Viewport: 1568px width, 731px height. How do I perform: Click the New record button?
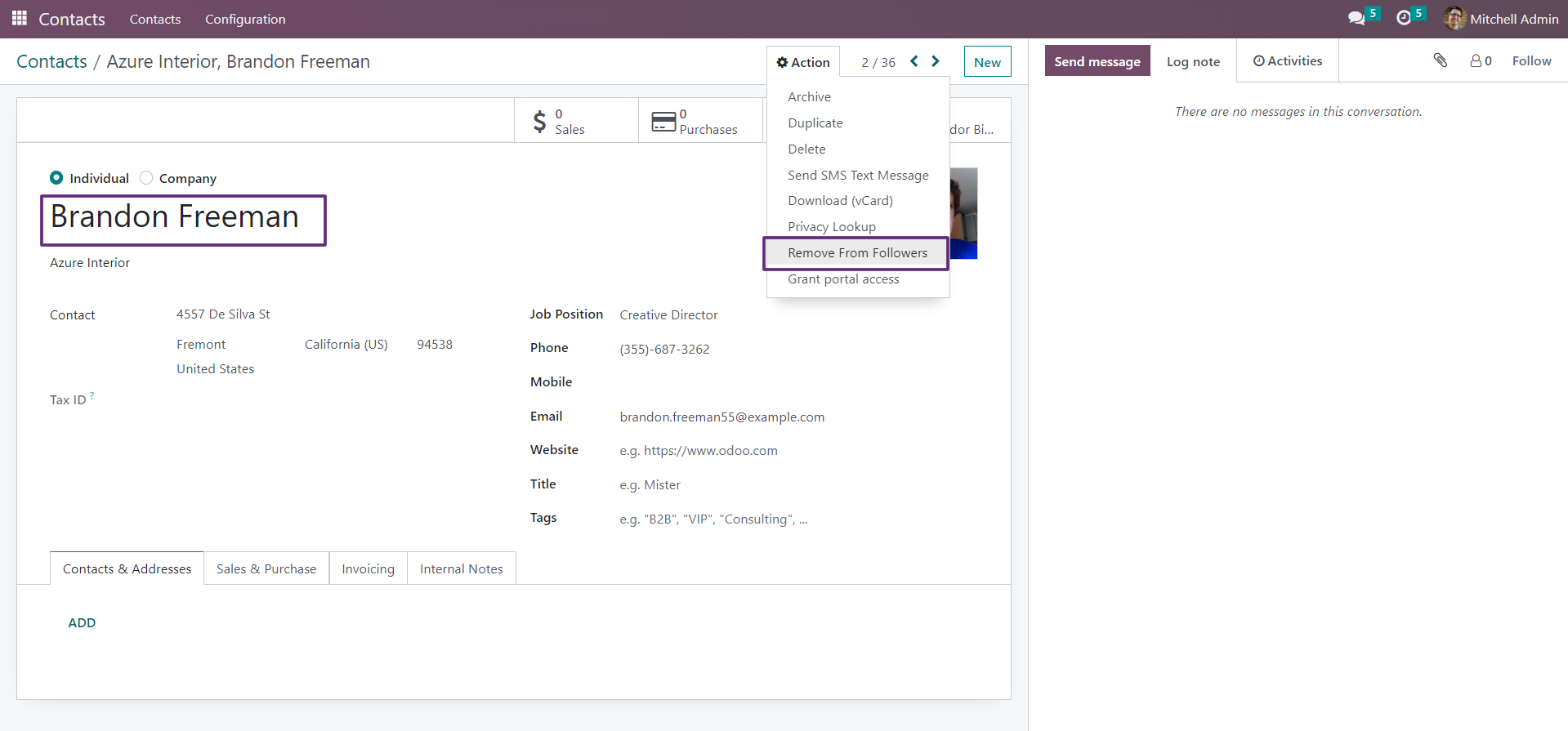tap(987, 62)
